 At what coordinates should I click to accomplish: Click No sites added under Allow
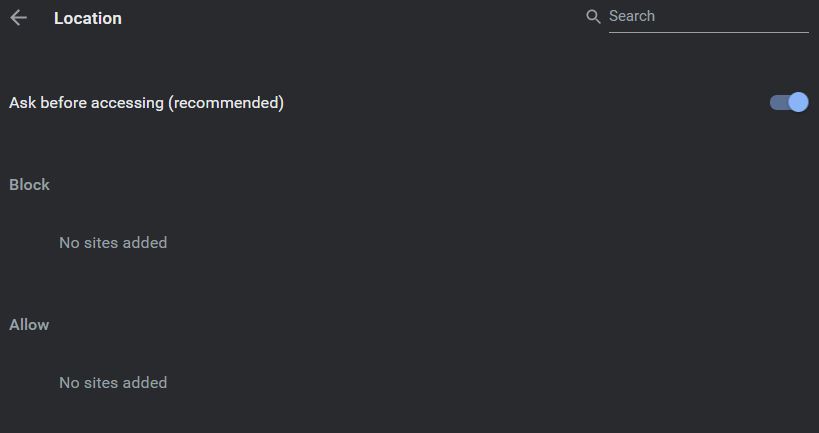(113, 382)
